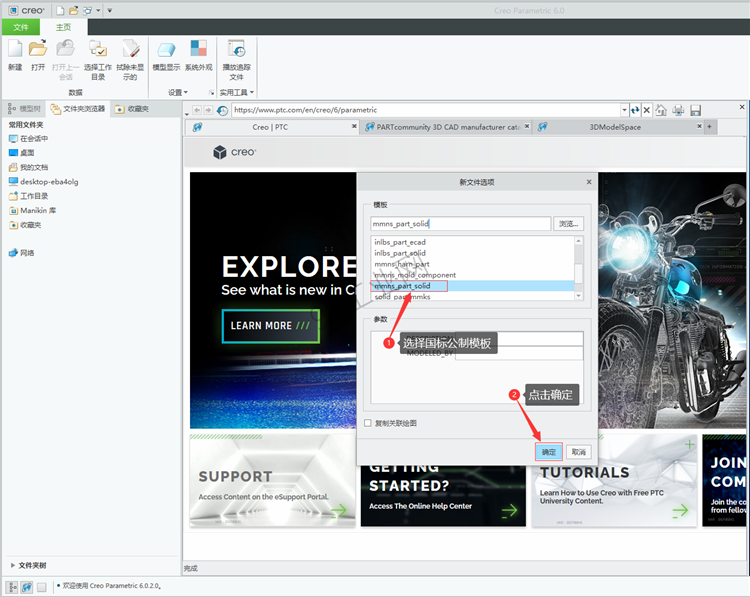This screenshot has height=597, width=750.
Task: Open 桌面 common folder
Action: (x=22, y=153)
